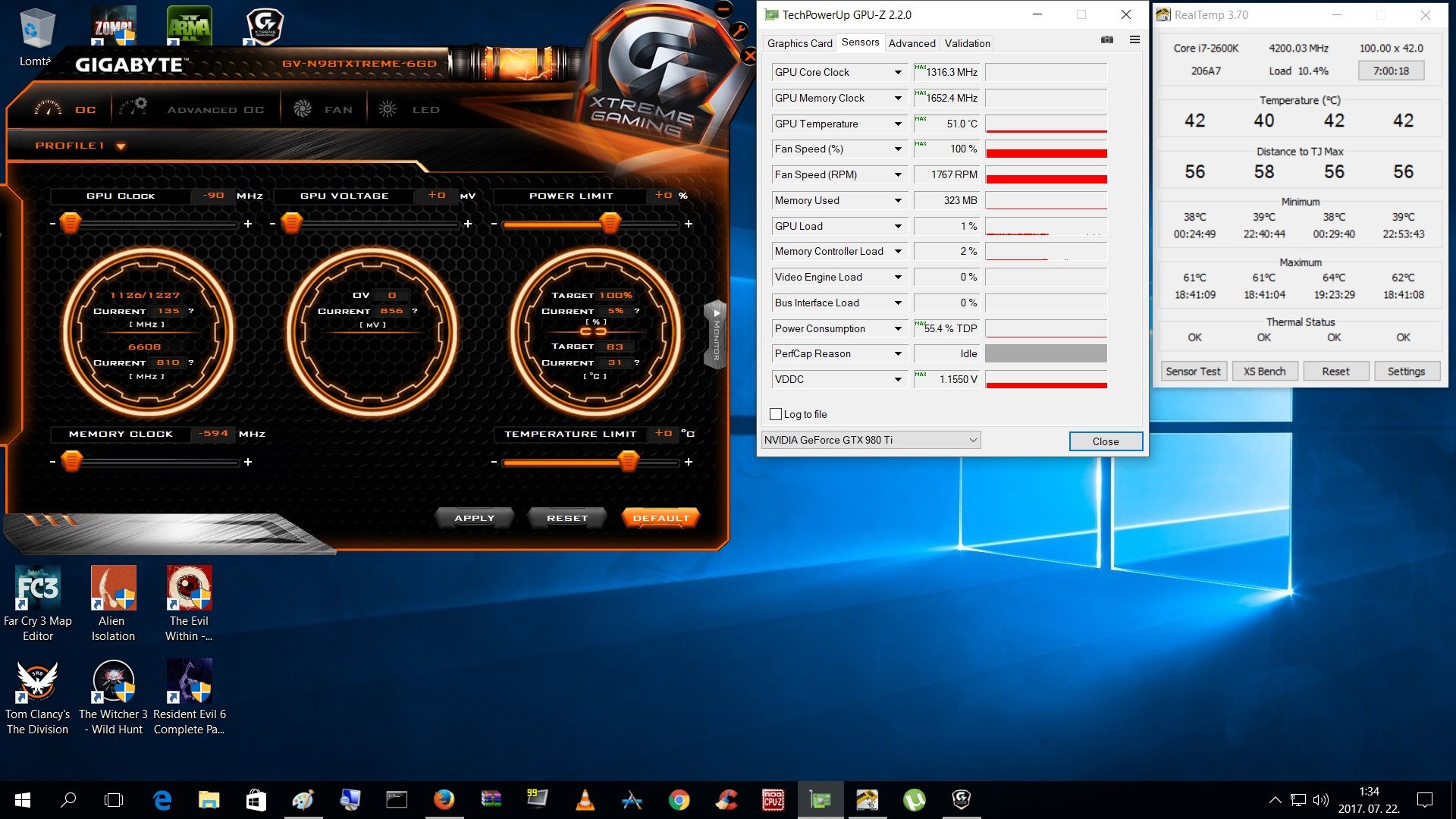Image resolution: width=1456 pixels, height=819 pixels.
Task: Open Google Chrome from taskbar
Action: click(679, 799)
